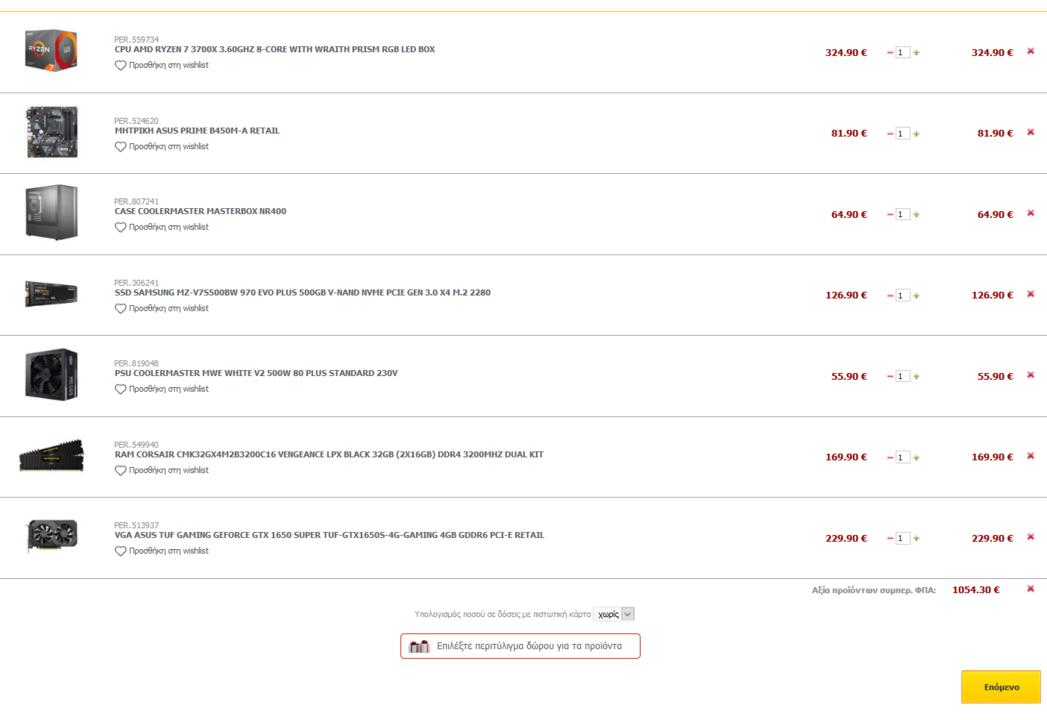Open the Ryzen 7 3700X product image
The image size is (1047, 720).
[x=51, y=51]
